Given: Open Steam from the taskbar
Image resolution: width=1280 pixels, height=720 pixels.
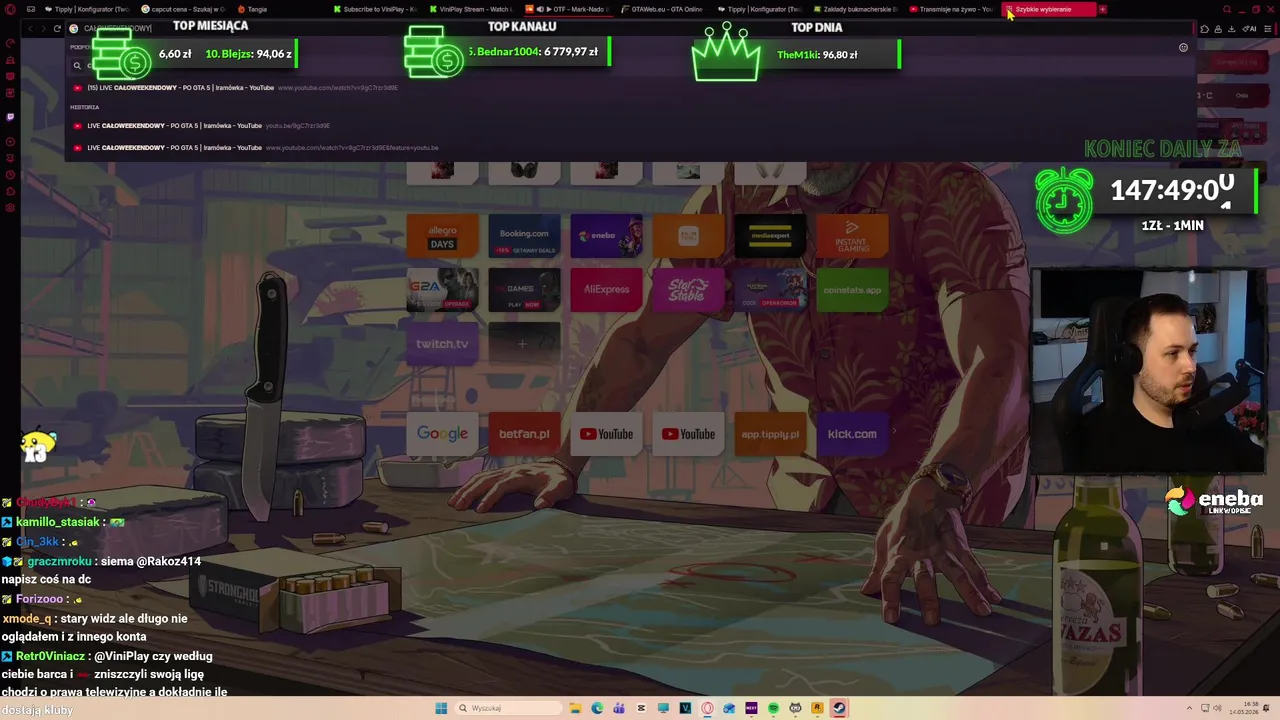Looking at the screenshot, I should pyautogui.click(x=839, y=708).
